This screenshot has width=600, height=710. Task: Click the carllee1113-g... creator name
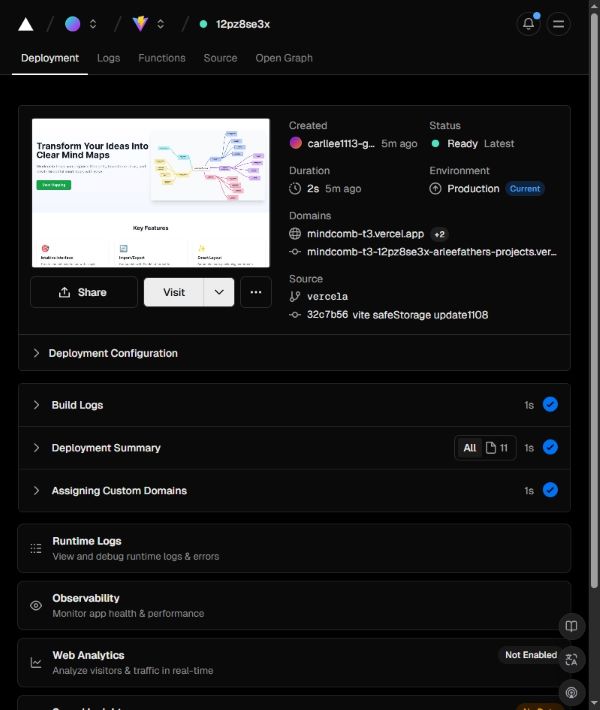pyautogui.click(x=341, y=144)
